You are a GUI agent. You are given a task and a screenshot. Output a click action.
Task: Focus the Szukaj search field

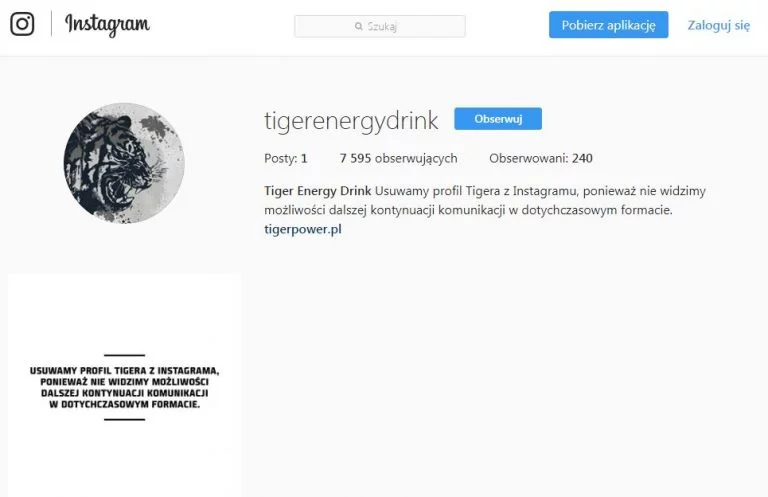(380, 26)
